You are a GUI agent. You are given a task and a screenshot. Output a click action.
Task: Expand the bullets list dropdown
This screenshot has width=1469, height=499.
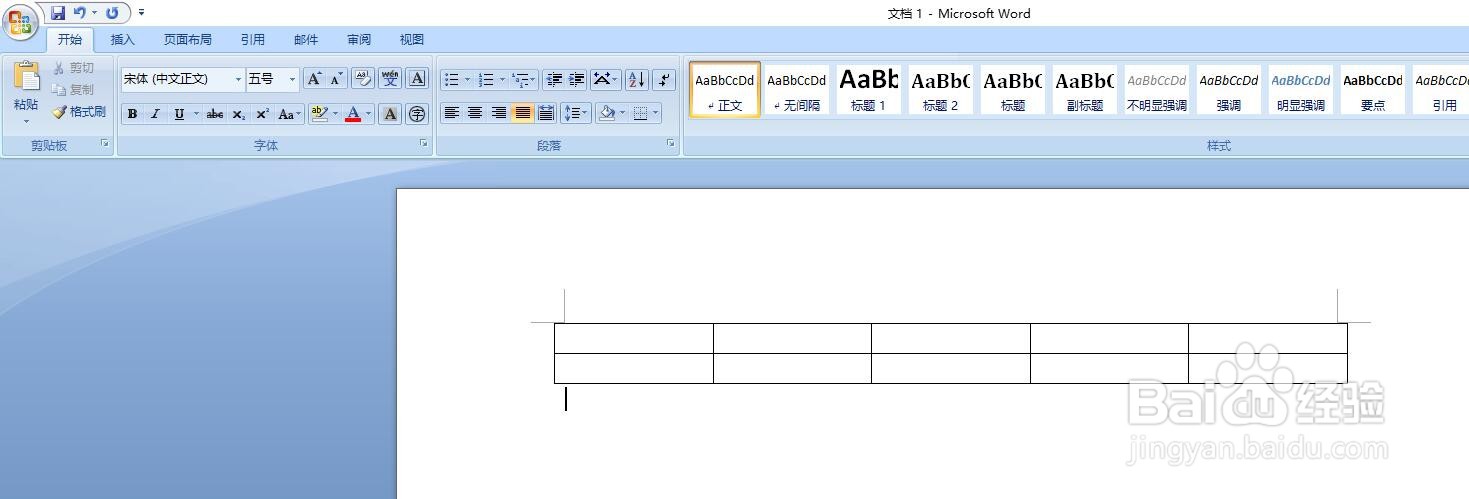click(x=468, y=79)
